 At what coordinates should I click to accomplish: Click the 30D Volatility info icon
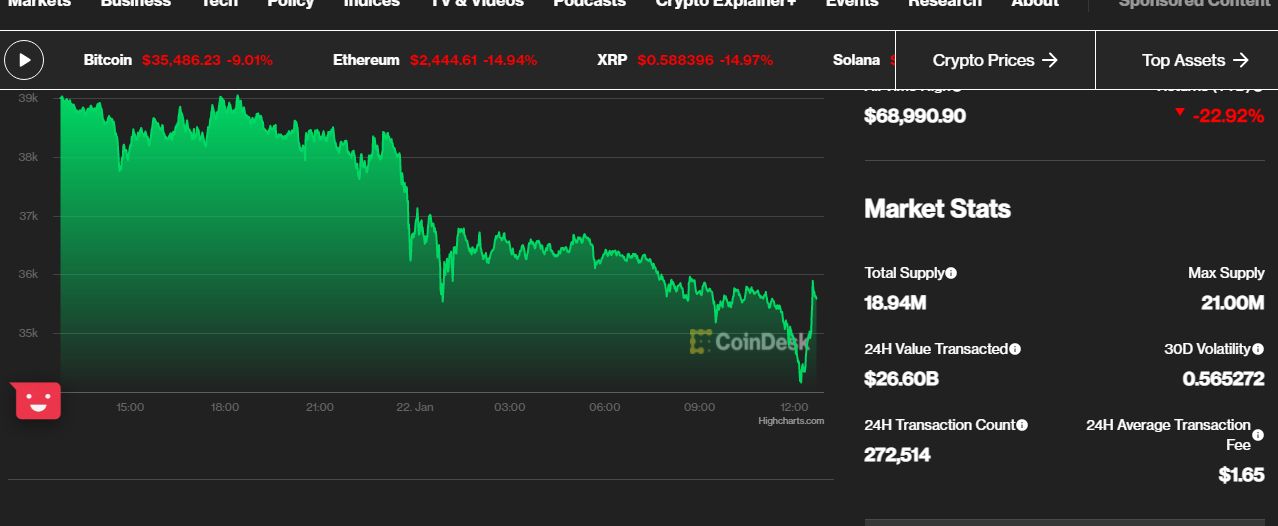pos(1258,349)
